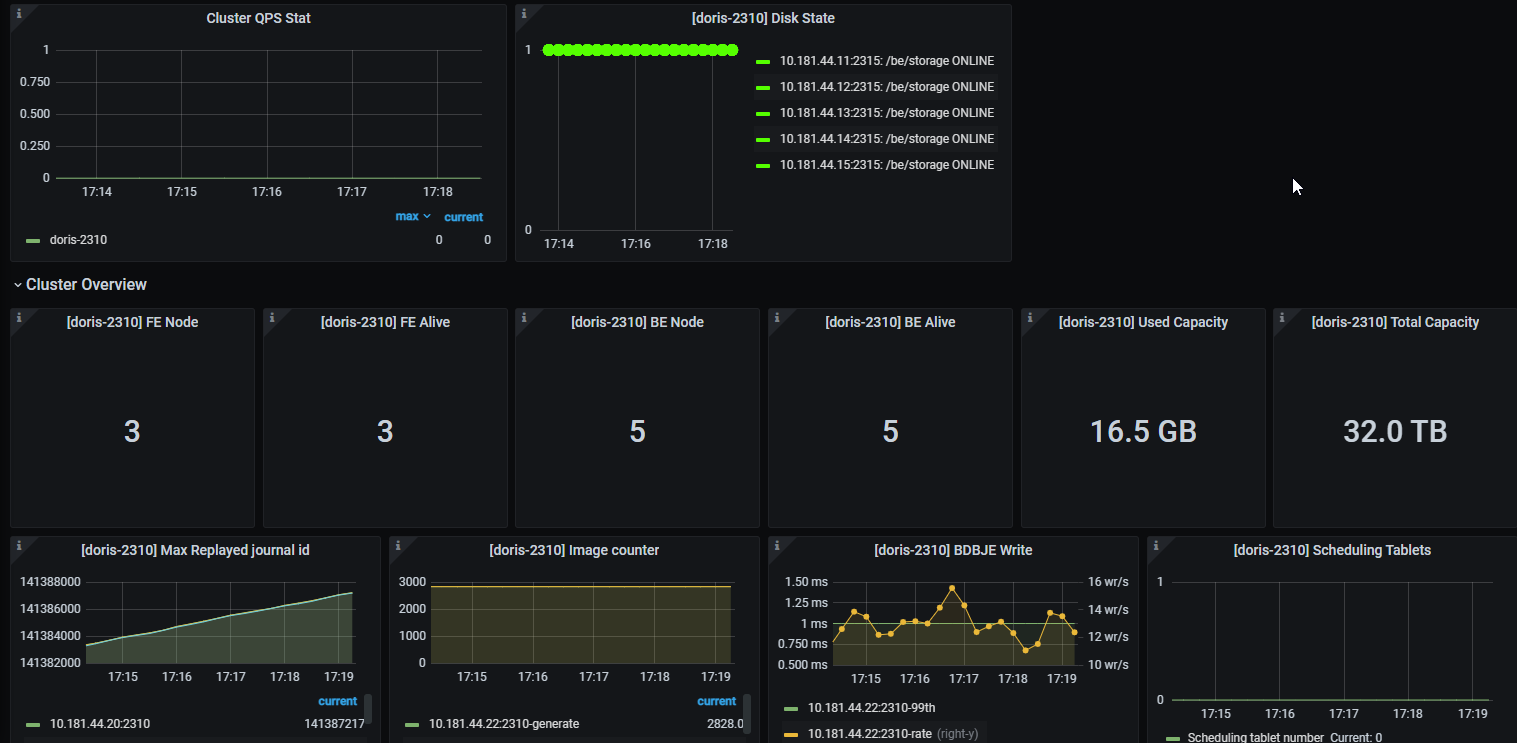Toggle 10.181.44.22:2310-generate series
This screenshot has height=743, width=1517.
coord(504,724)
